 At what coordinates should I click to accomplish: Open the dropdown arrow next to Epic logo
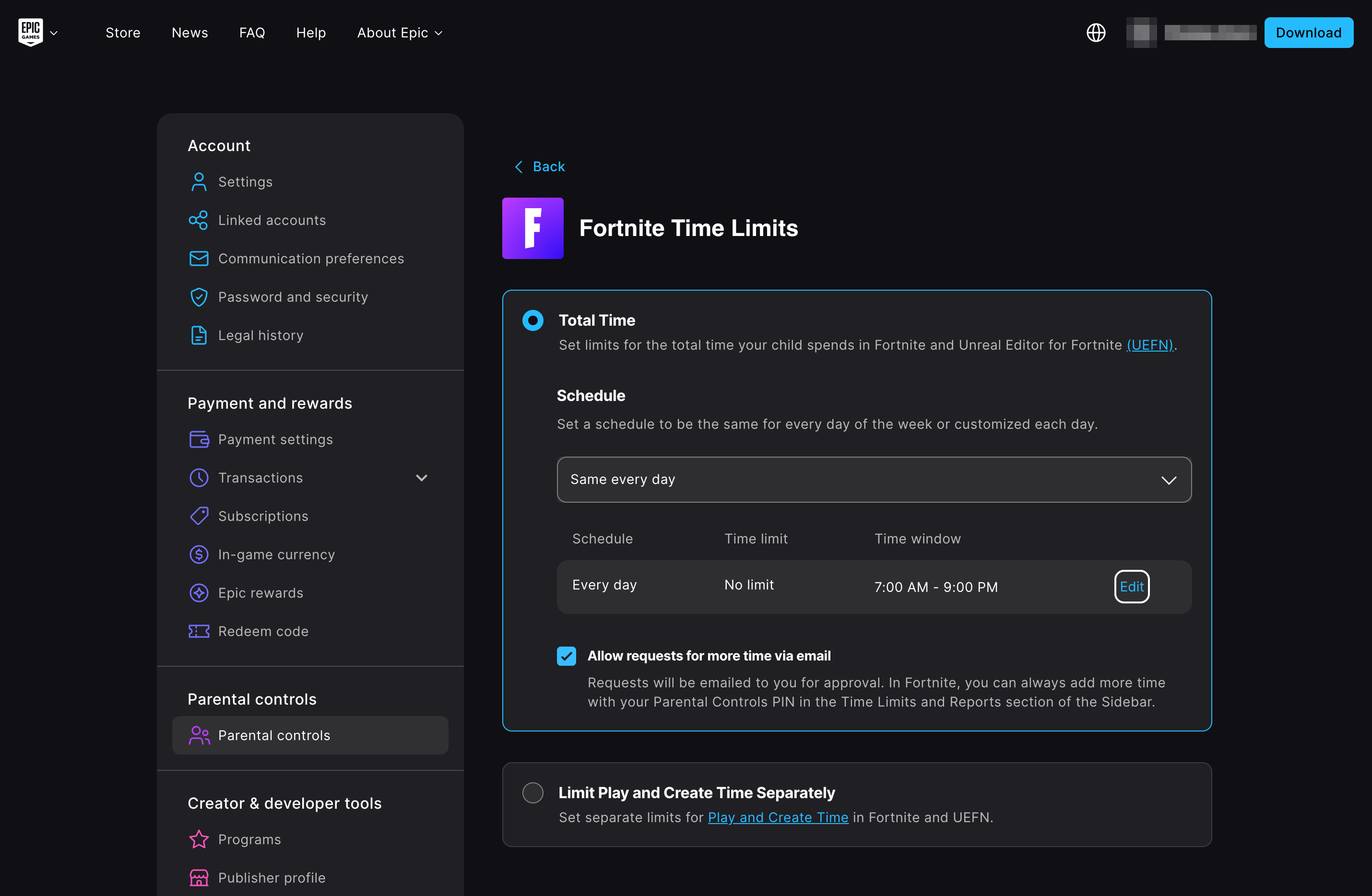pos(54,33)
